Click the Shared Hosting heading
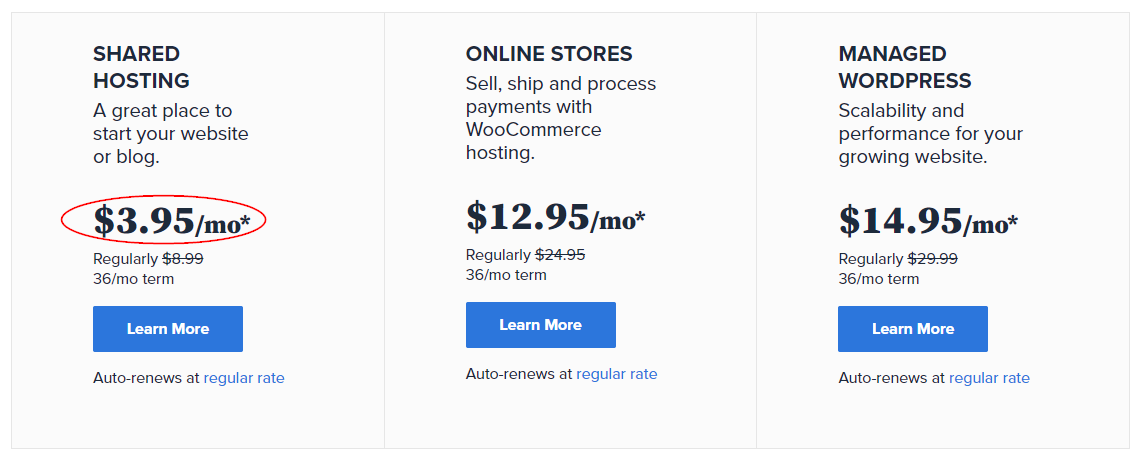Viewport: 1143px width, 464px height. [x=141, y=67]
